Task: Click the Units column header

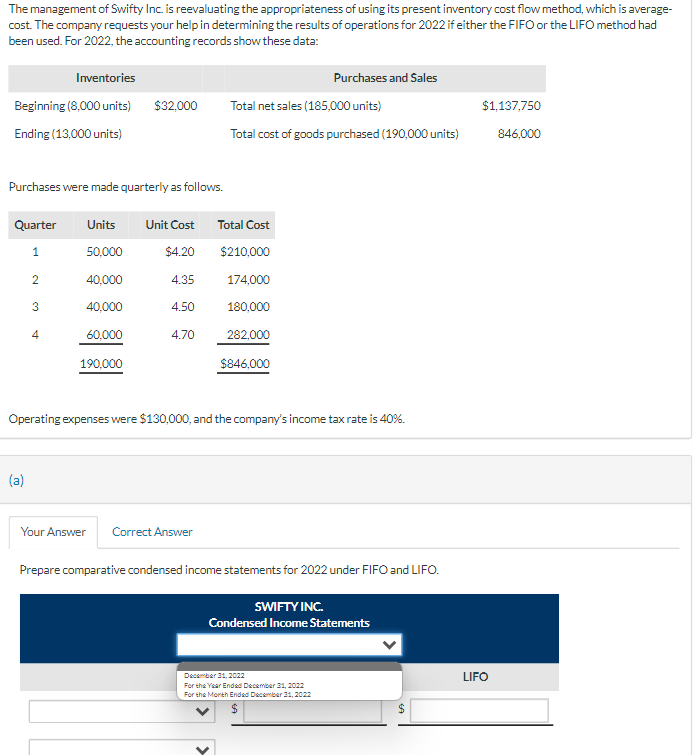Action: click(x=101, y=225)
